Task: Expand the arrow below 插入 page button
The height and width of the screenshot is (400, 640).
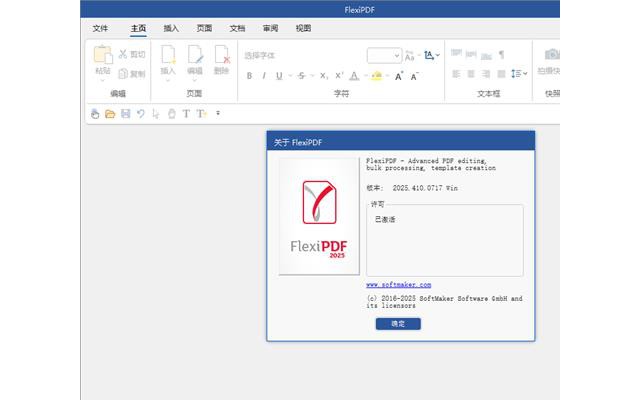Action: pos(168,80)
